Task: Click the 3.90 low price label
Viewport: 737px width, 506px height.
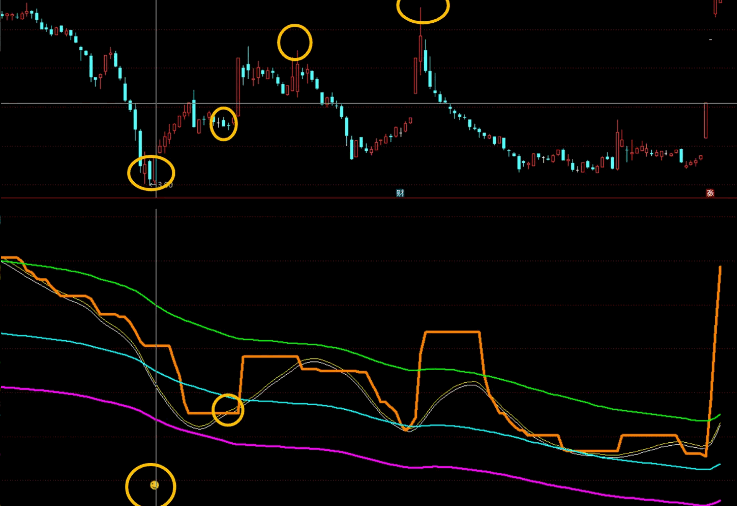Action: pos(165,185)
